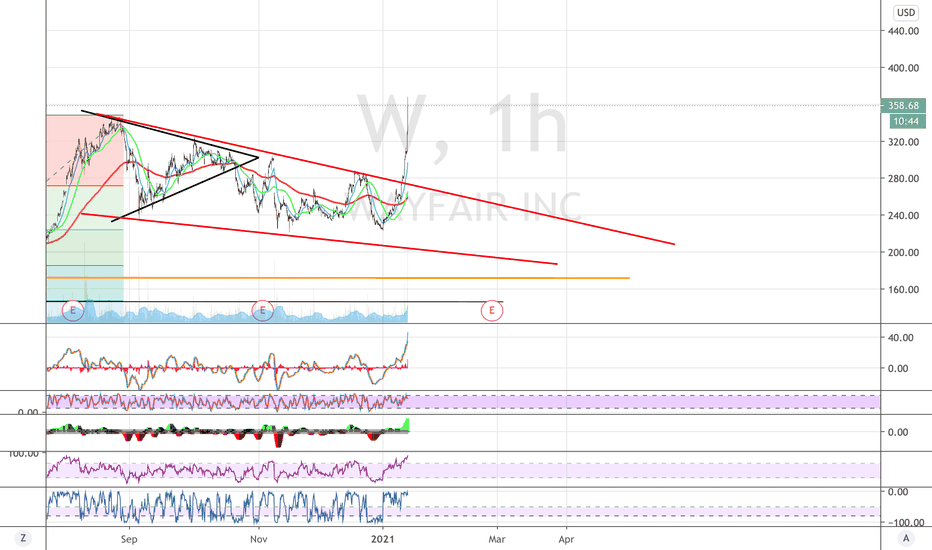Click the Sep date label
Screen dimensions: 932x550
coord(129,539)
